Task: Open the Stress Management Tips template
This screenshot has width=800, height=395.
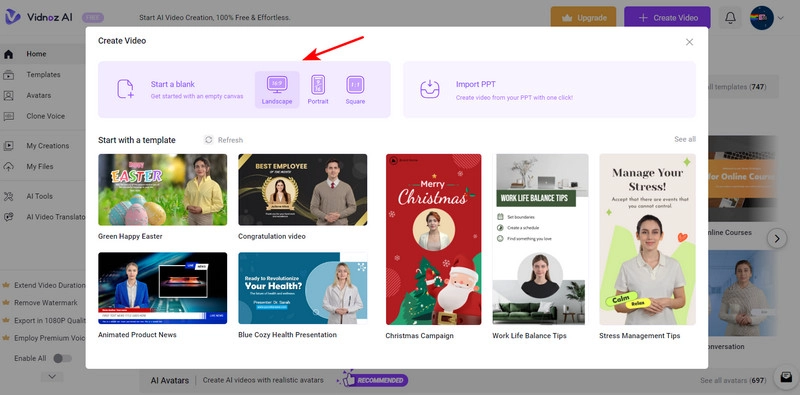Action: point(647,239)
